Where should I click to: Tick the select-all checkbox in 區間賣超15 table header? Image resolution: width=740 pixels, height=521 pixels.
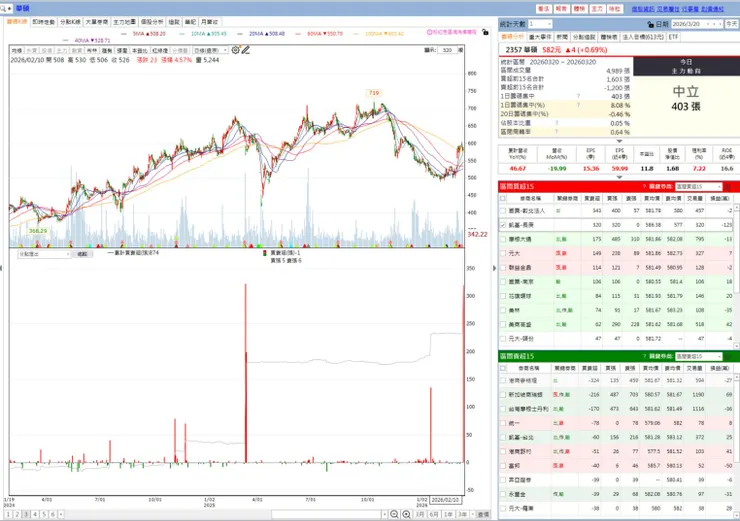click(503, 368)
